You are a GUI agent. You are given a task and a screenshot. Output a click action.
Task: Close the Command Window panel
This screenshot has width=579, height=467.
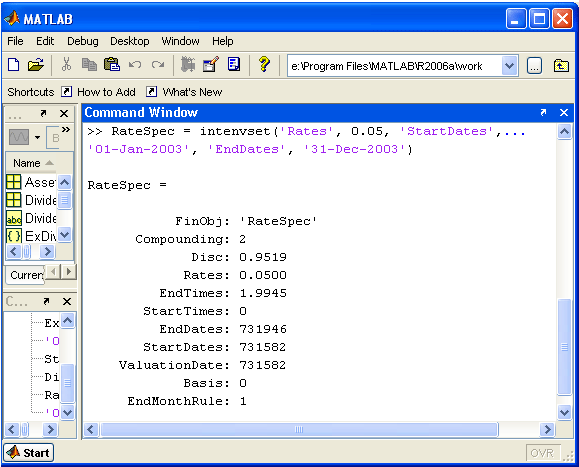click(563, 112)
